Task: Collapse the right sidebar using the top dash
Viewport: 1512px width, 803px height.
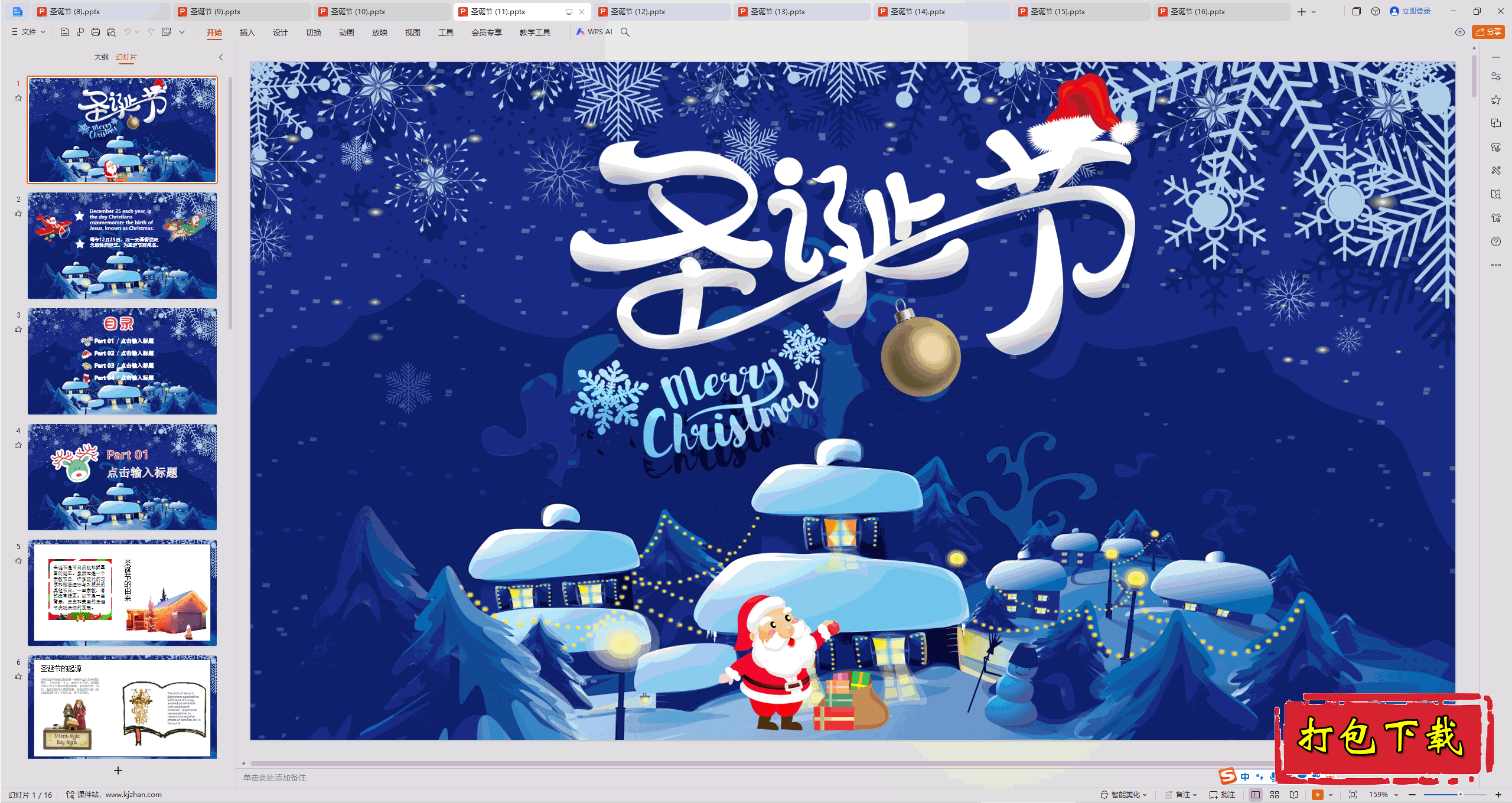Action: (x=1496, y=57)
